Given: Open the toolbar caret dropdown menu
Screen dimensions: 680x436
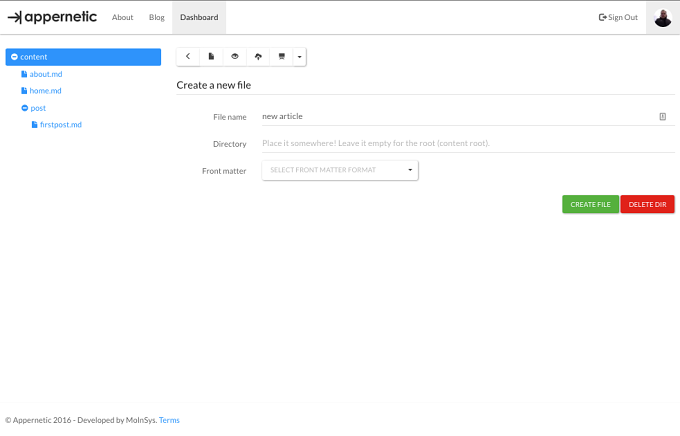Looking at the screenshot, I should 300,57.
